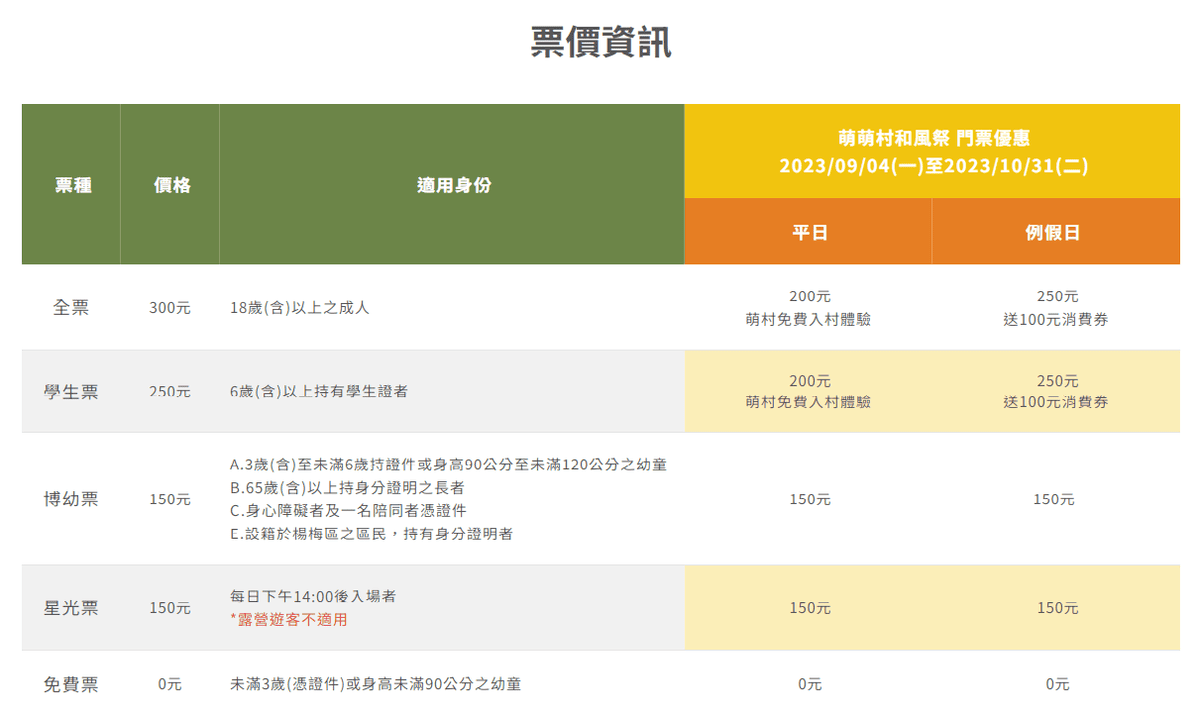Screen dimensions: 1200x717
Task: Select the 學生票 holiday 送100元消費券 cell
Action: point(1056,402)
